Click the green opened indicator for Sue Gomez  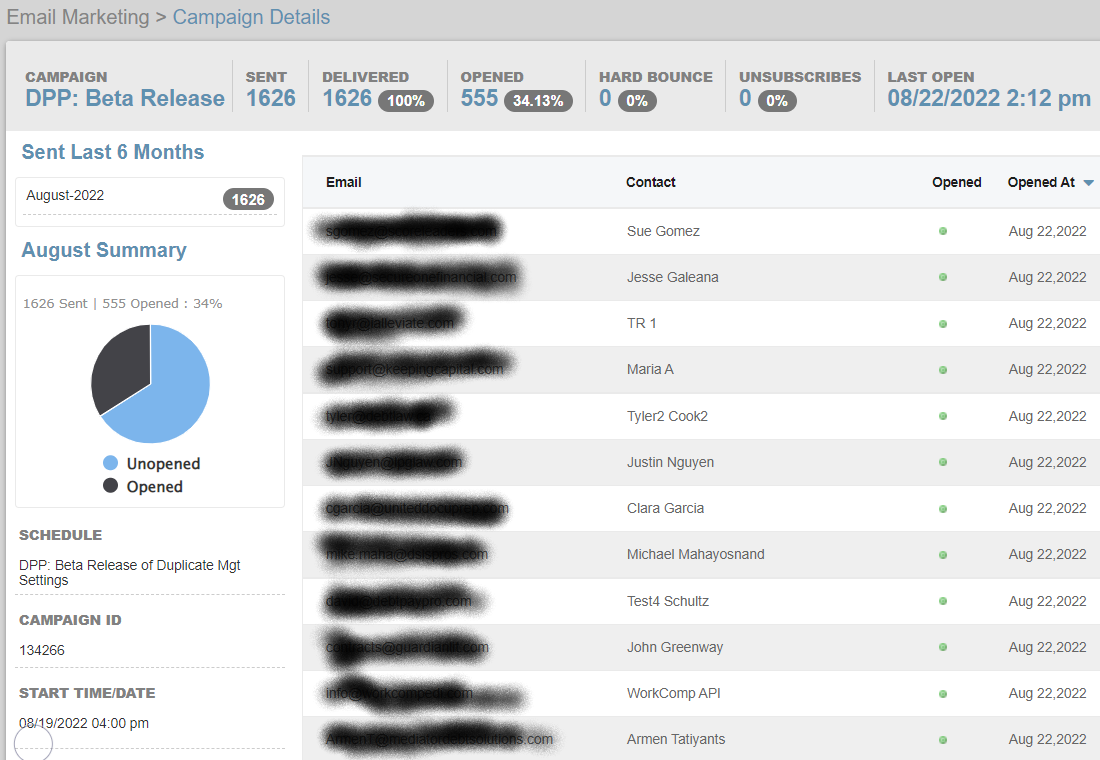coord(942,231)
